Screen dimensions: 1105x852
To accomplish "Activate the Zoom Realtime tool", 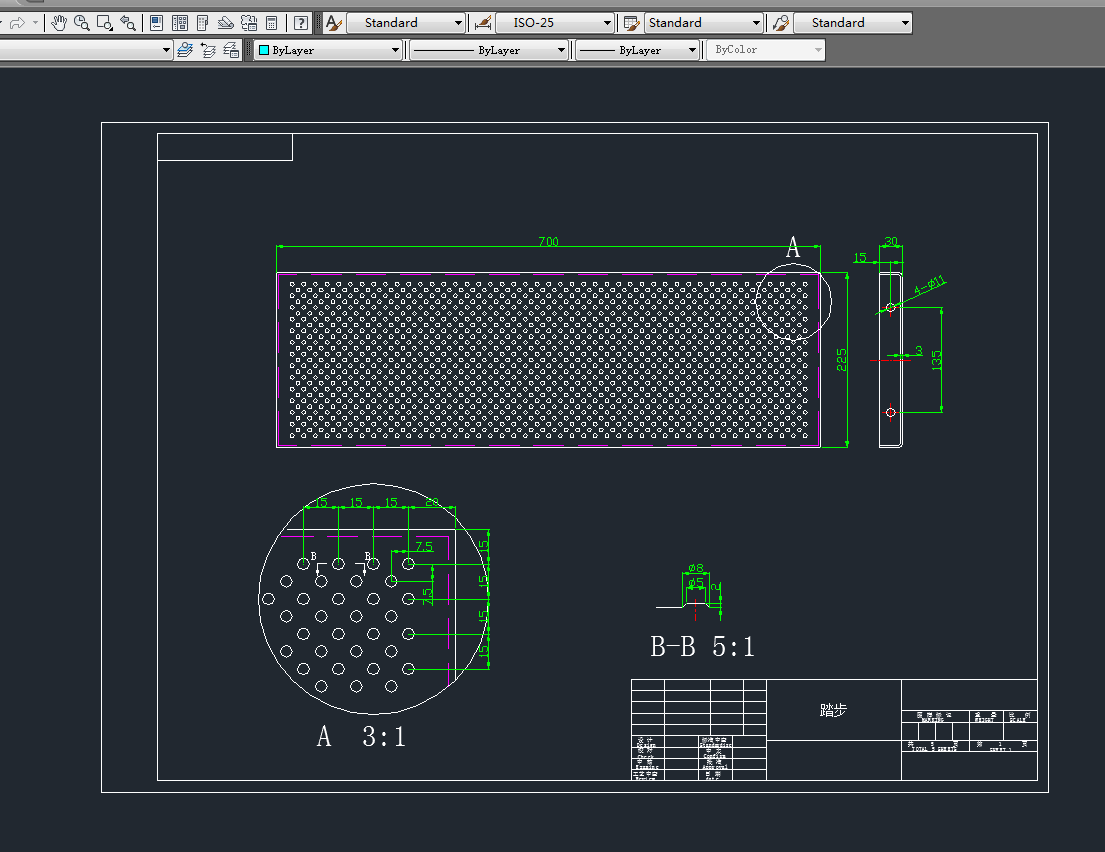I will pyautogui.click(x=82, y=23).
